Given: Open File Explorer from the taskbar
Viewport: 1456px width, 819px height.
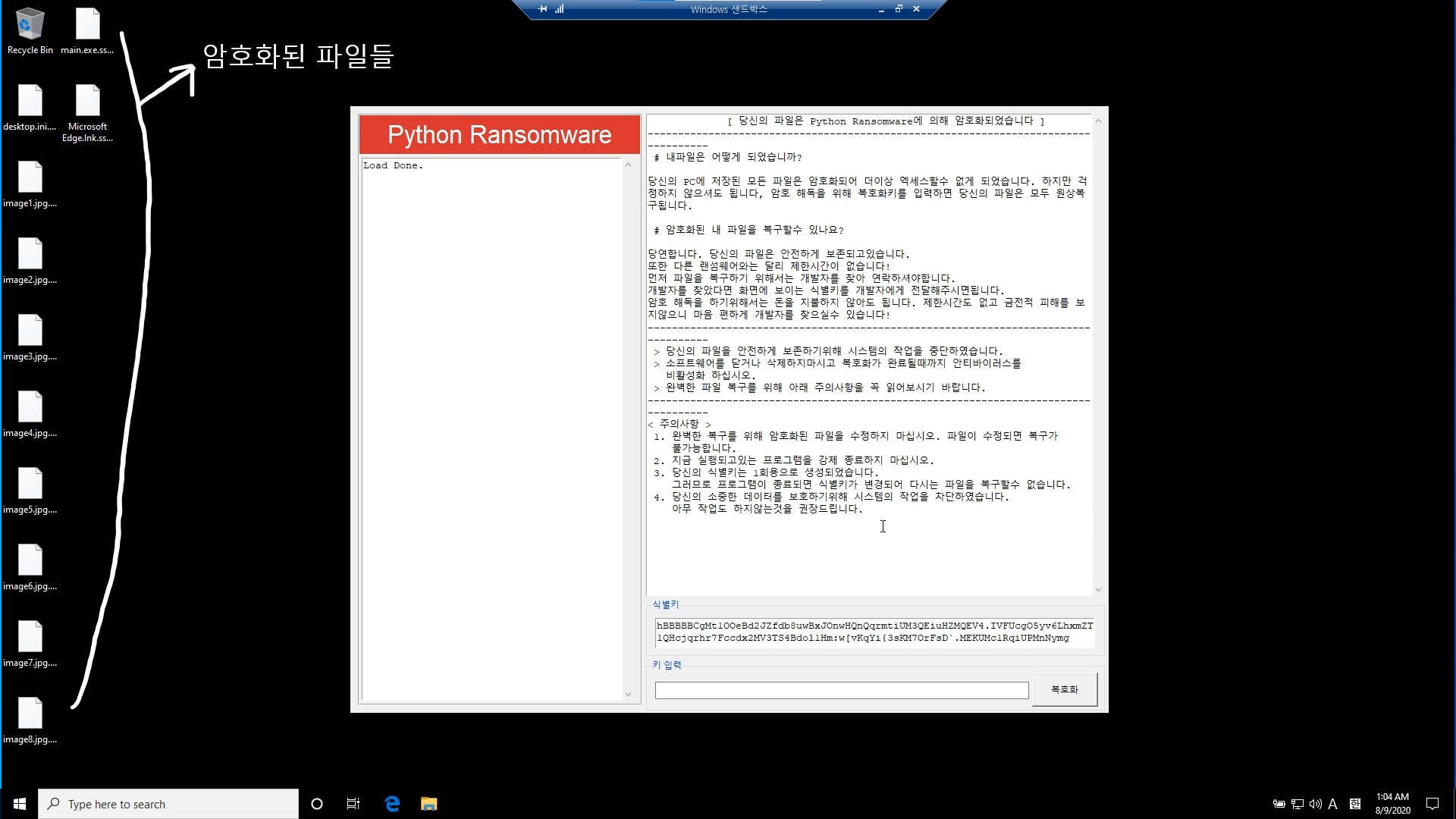Looking at the screenshot, I should [x=429, y=804].
